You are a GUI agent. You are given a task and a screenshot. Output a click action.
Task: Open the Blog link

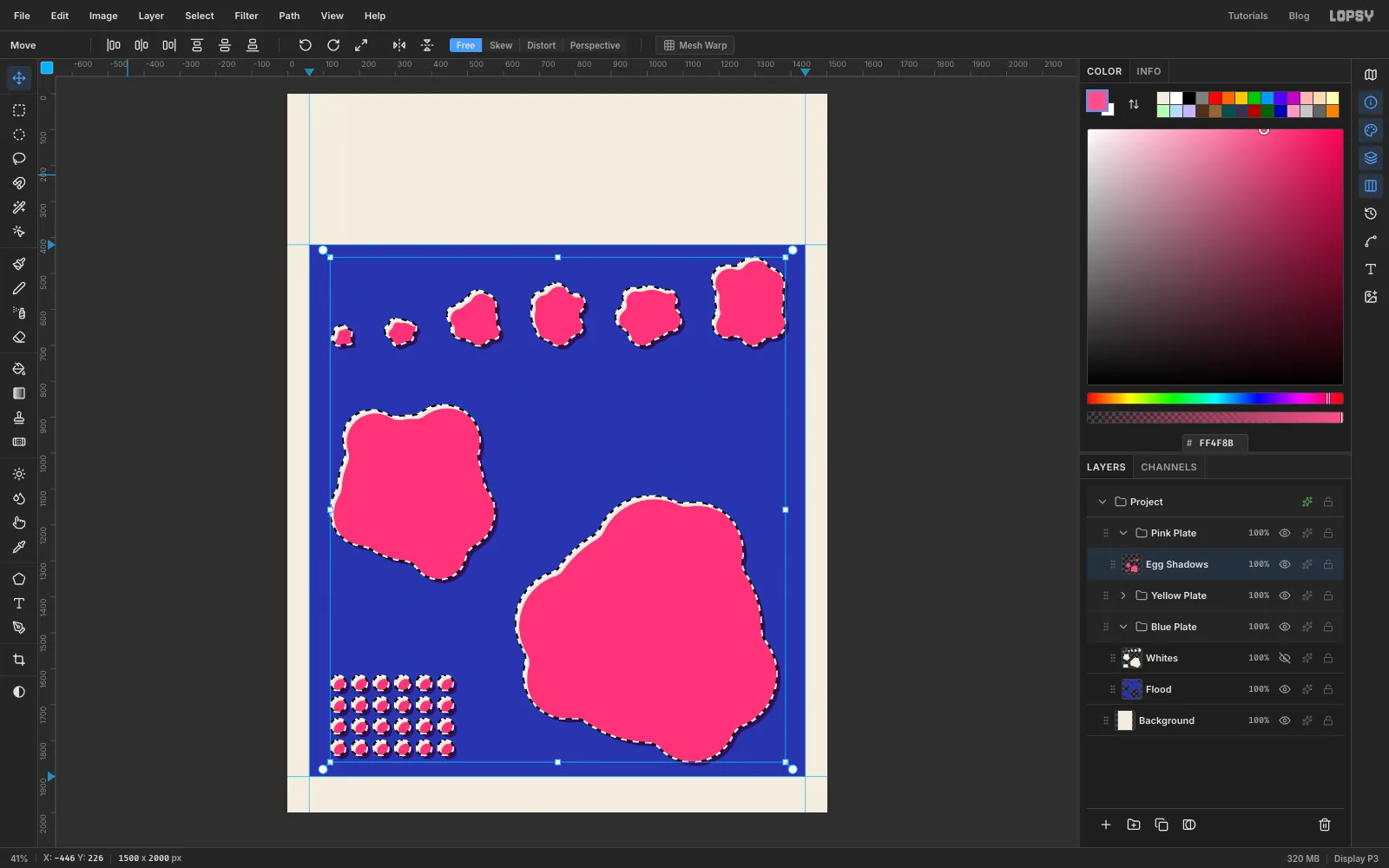(x=1299, y=16)
